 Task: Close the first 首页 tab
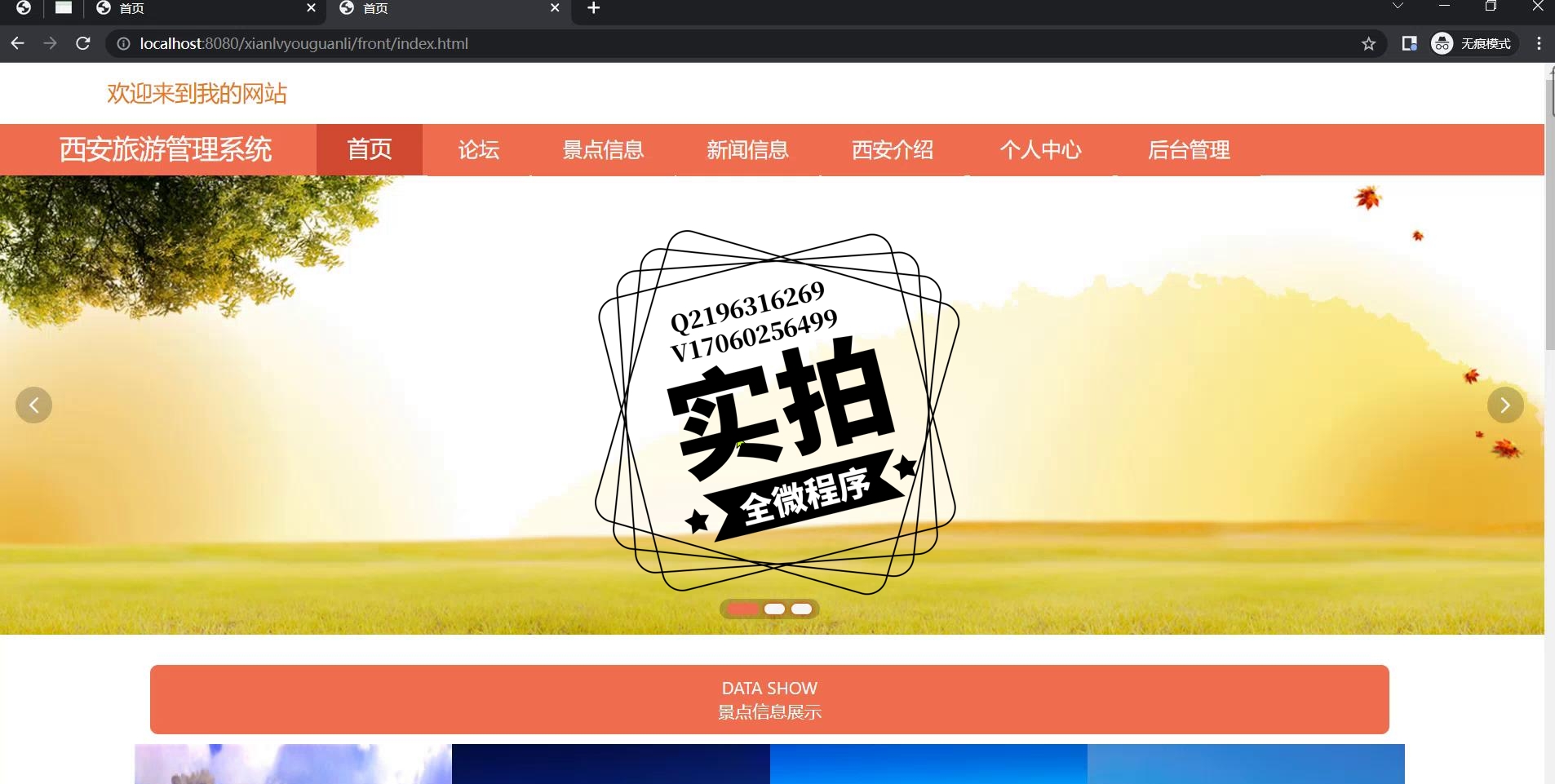click(x=311, y=8)
